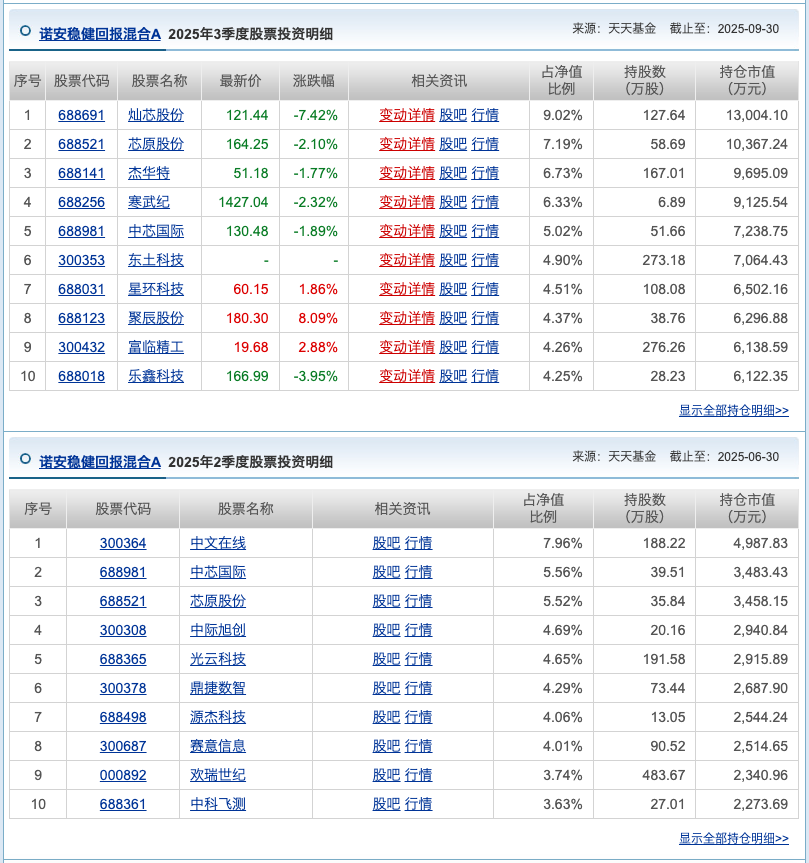
Task: Open 行情 for 欢瑞世纪 row
Action: click(x=418, y=775)
